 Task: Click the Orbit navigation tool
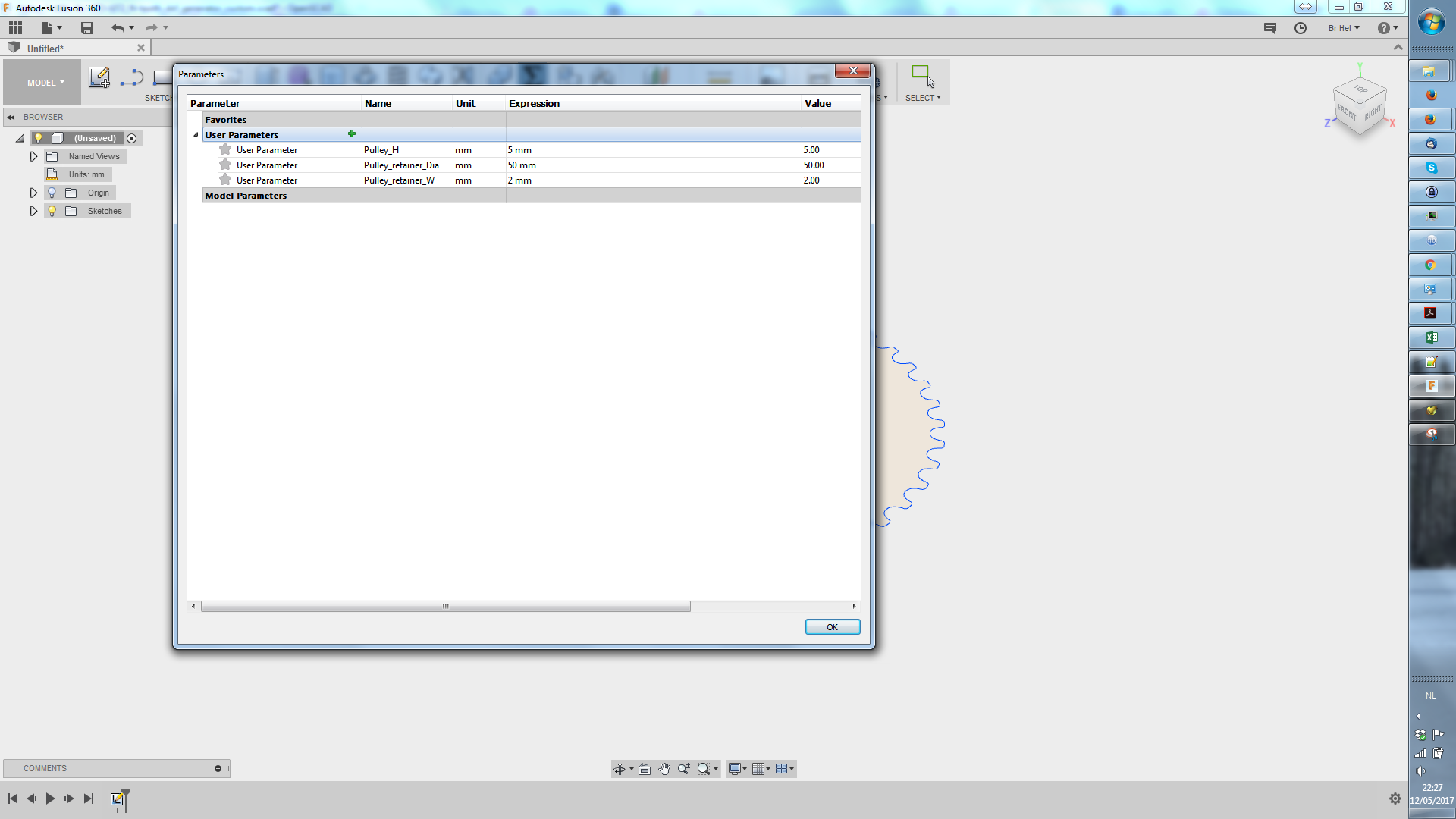pyautogui.click(x=620, y=769)
